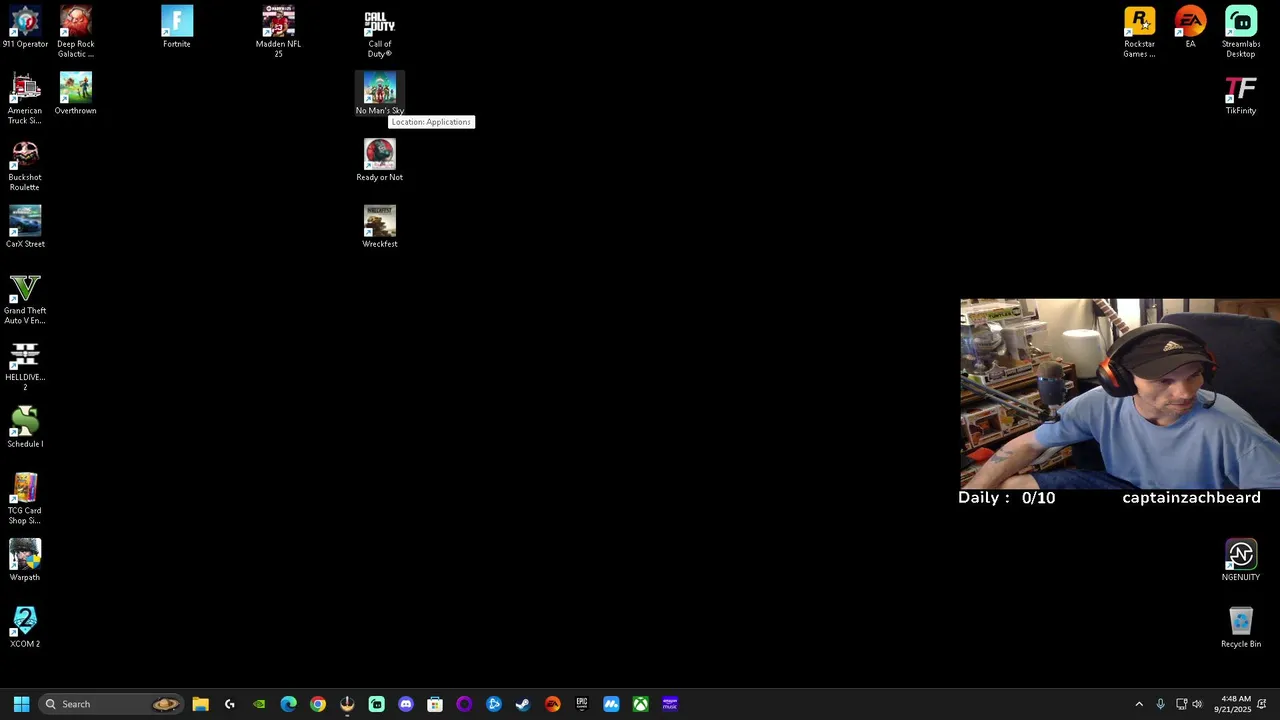Open network status tray icon
Screen dimensions: 1280x720
pyautogui.click(x=1181, y=704)
